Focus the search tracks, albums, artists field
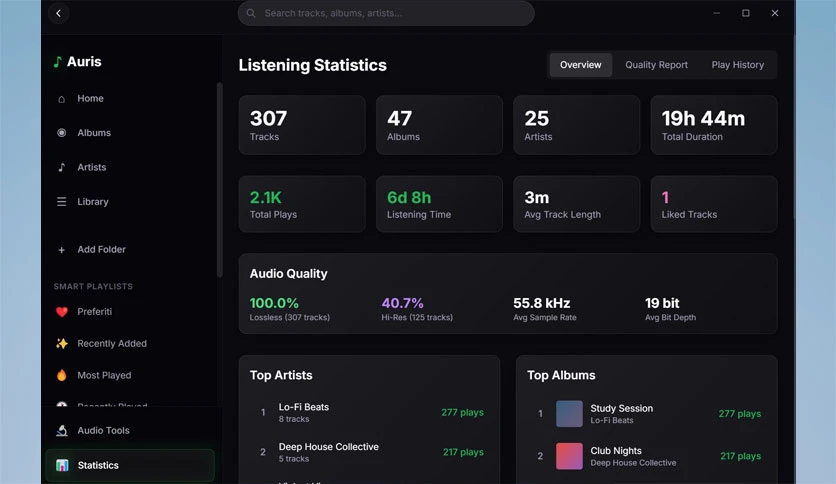The height and width of the screenshot is (484, 836). click(x=386, y=13)
